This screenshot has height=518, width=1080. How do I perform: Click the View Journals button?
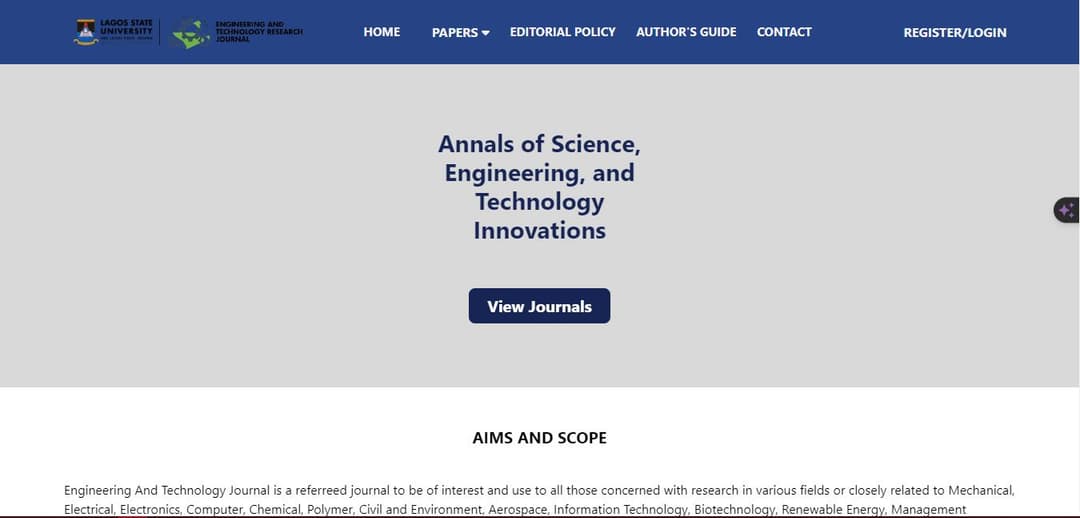click(x=539, y=306)
